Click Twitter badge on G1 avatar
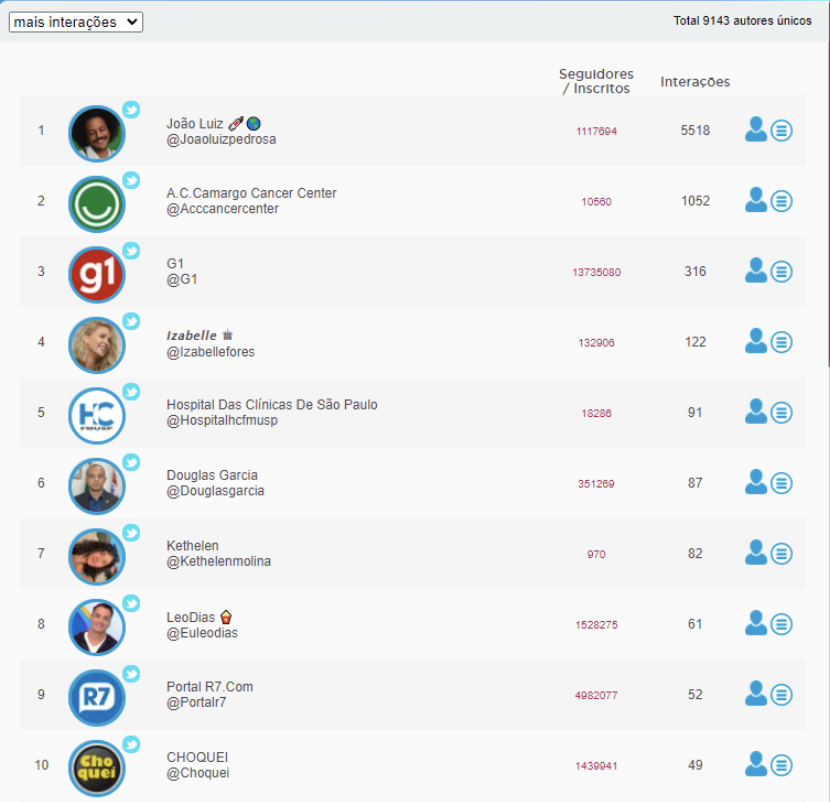Viewport: 830px width, 802px height. (x=131, y=250)
